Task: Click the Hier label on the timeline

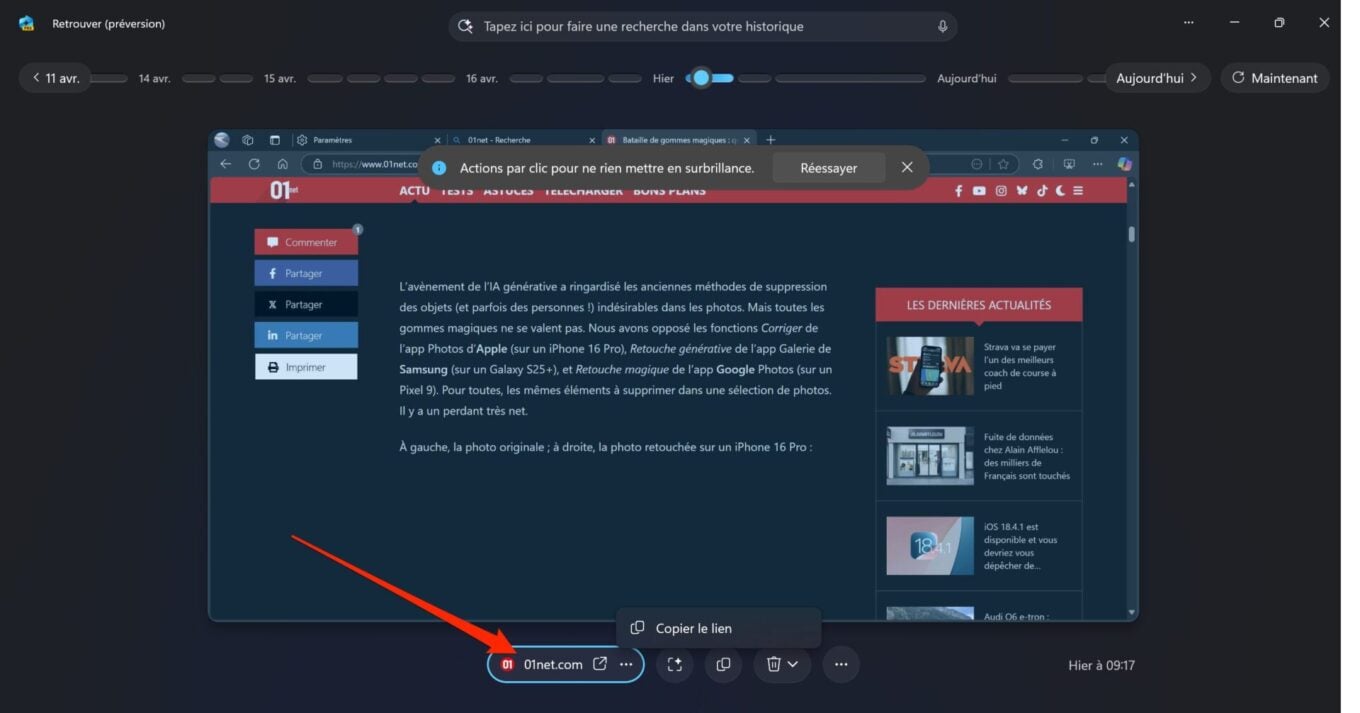Action: click(663, 78)
